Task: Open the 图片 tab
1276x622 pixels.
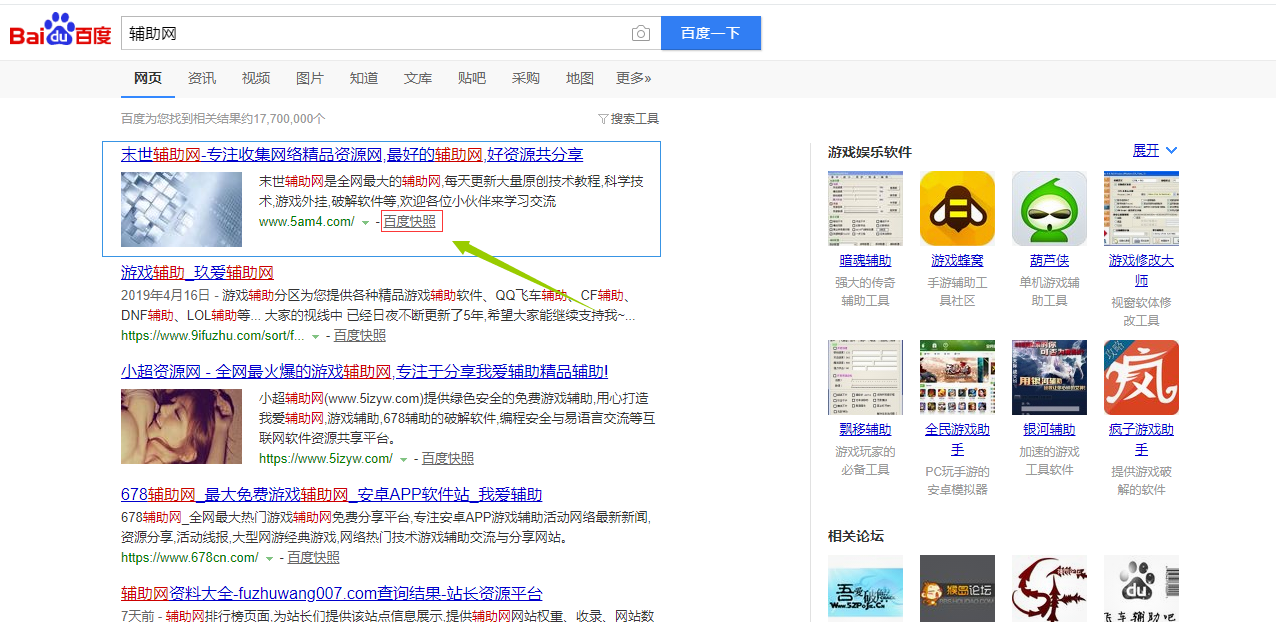Action: pyautogui.click(x=310, y=78)
